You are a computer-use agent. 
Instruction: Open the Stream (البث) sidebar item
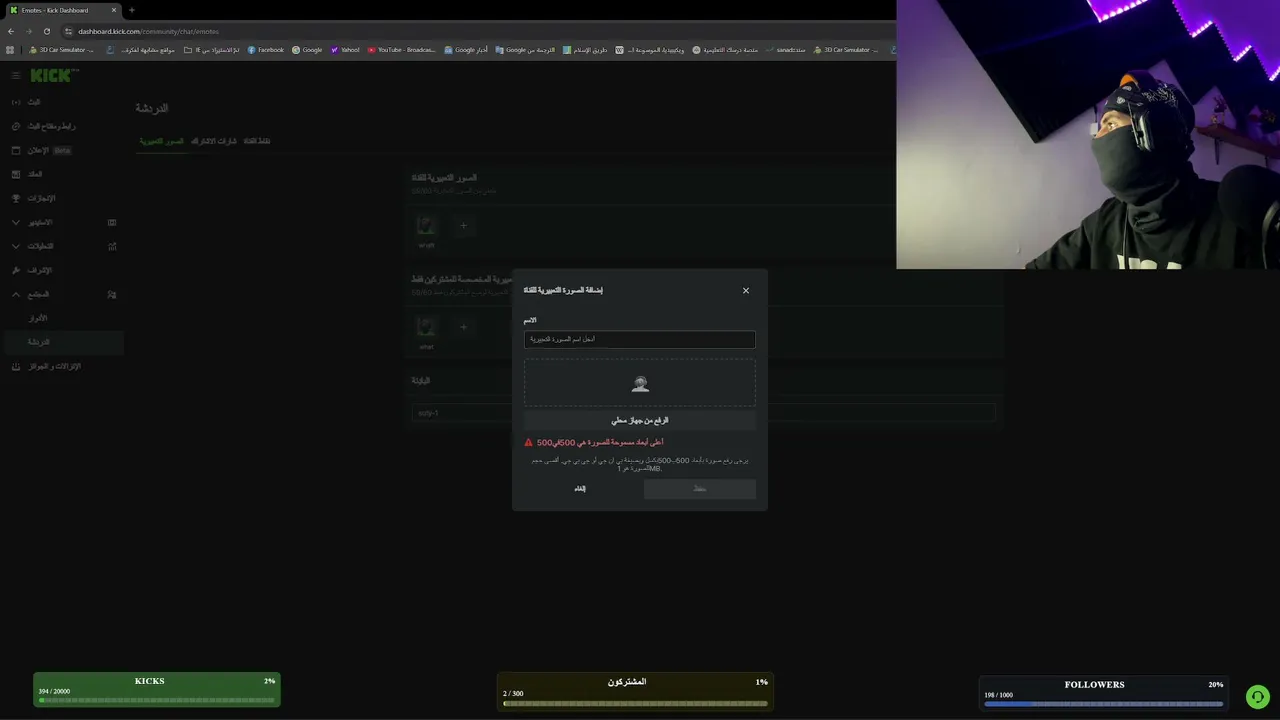point(62,102)
